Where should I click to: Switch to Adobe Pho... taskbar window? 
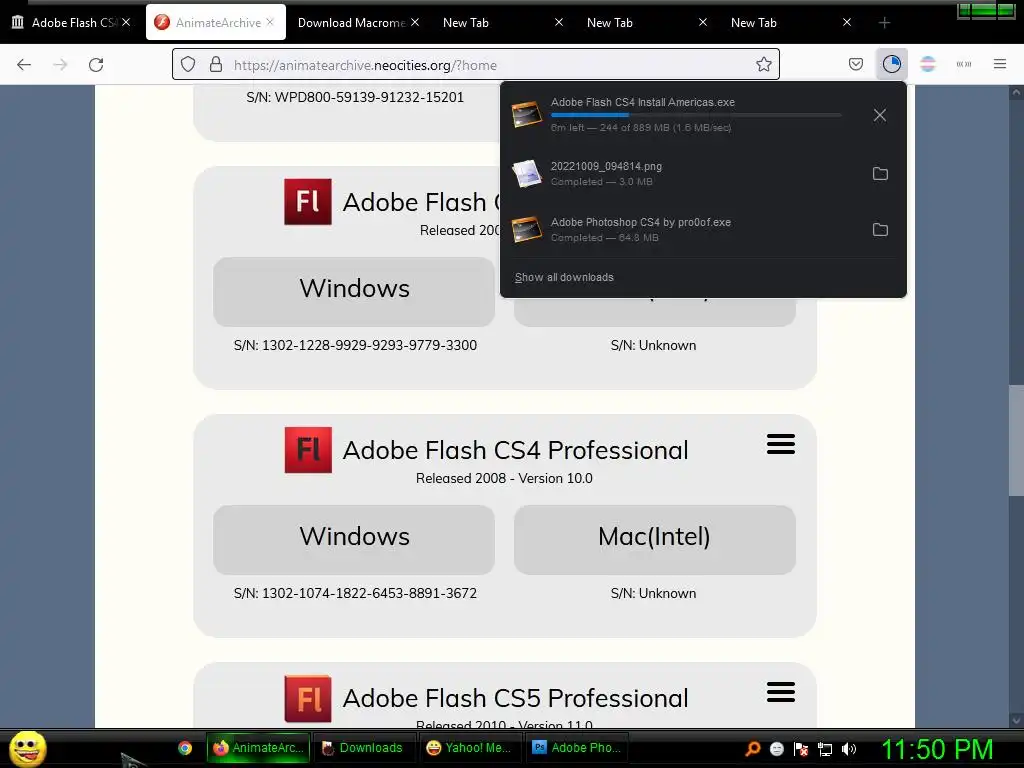point(577,748)
